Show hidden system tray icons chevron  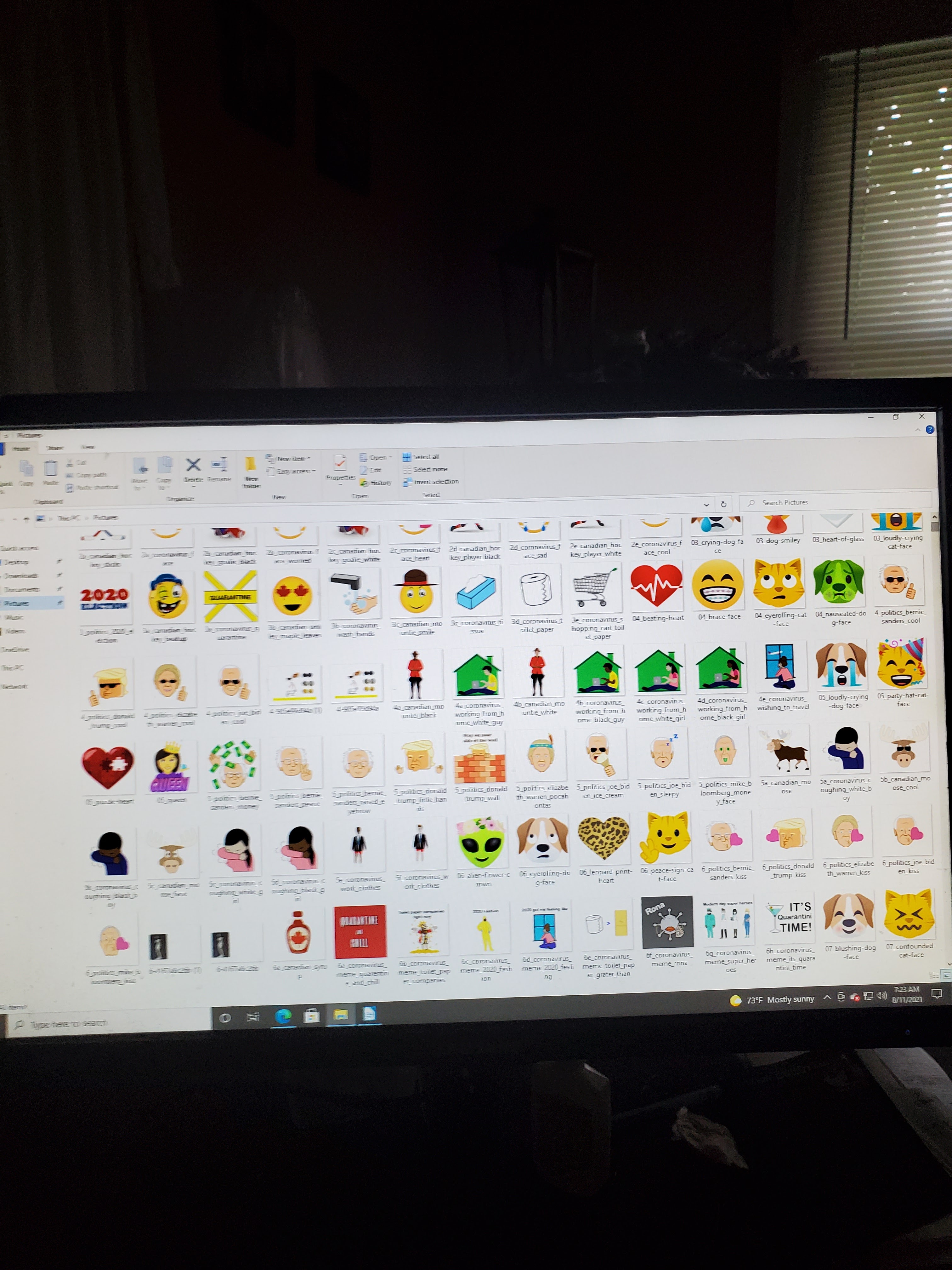coord(827,998)
